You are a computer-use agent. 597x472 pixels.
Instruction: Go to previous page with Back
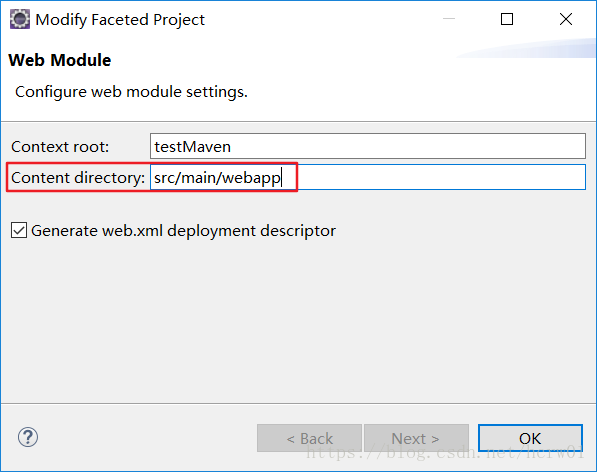[309, 438]
